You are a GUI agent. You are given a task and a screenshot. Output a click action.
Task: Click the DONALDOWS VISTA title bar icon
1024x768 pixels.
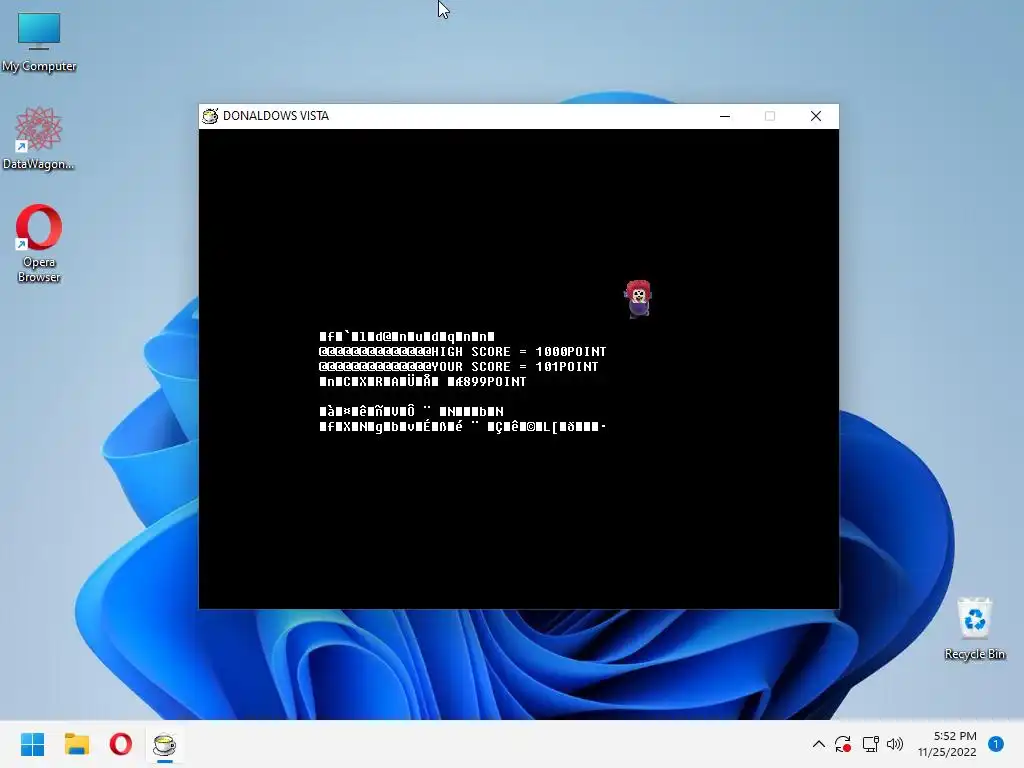point(210,116)
